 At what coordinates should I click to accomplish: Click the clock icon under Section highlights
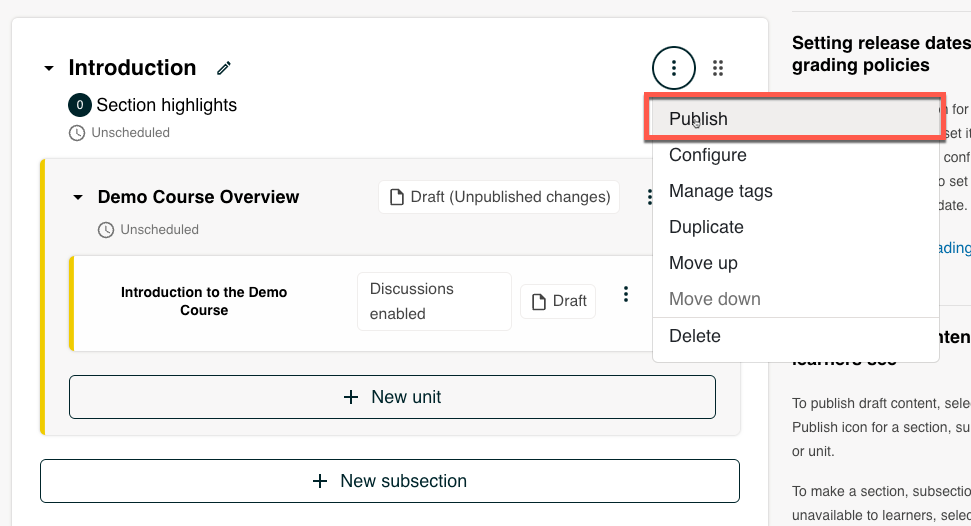click(77, 132)
